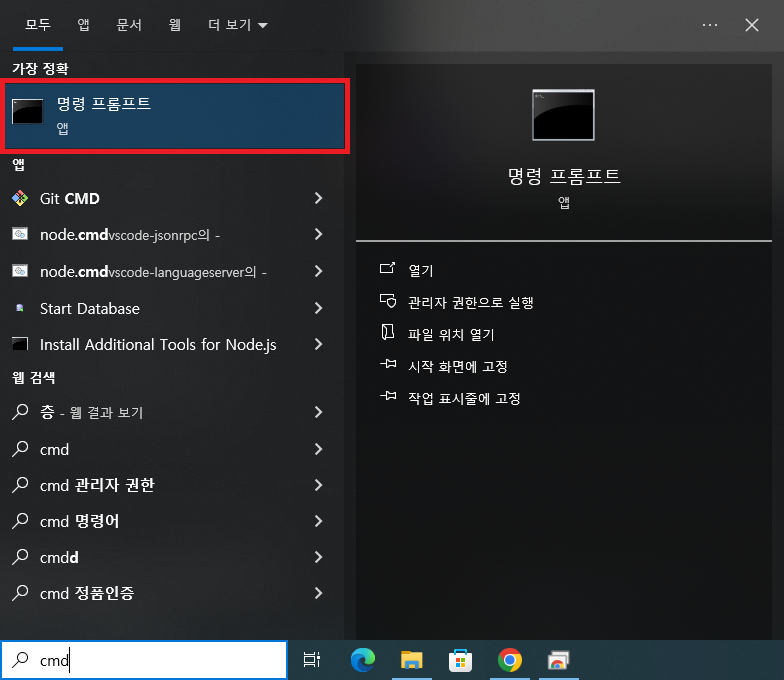Expand Git CMD result chevron
784x680 pixels.
(318, 198)
